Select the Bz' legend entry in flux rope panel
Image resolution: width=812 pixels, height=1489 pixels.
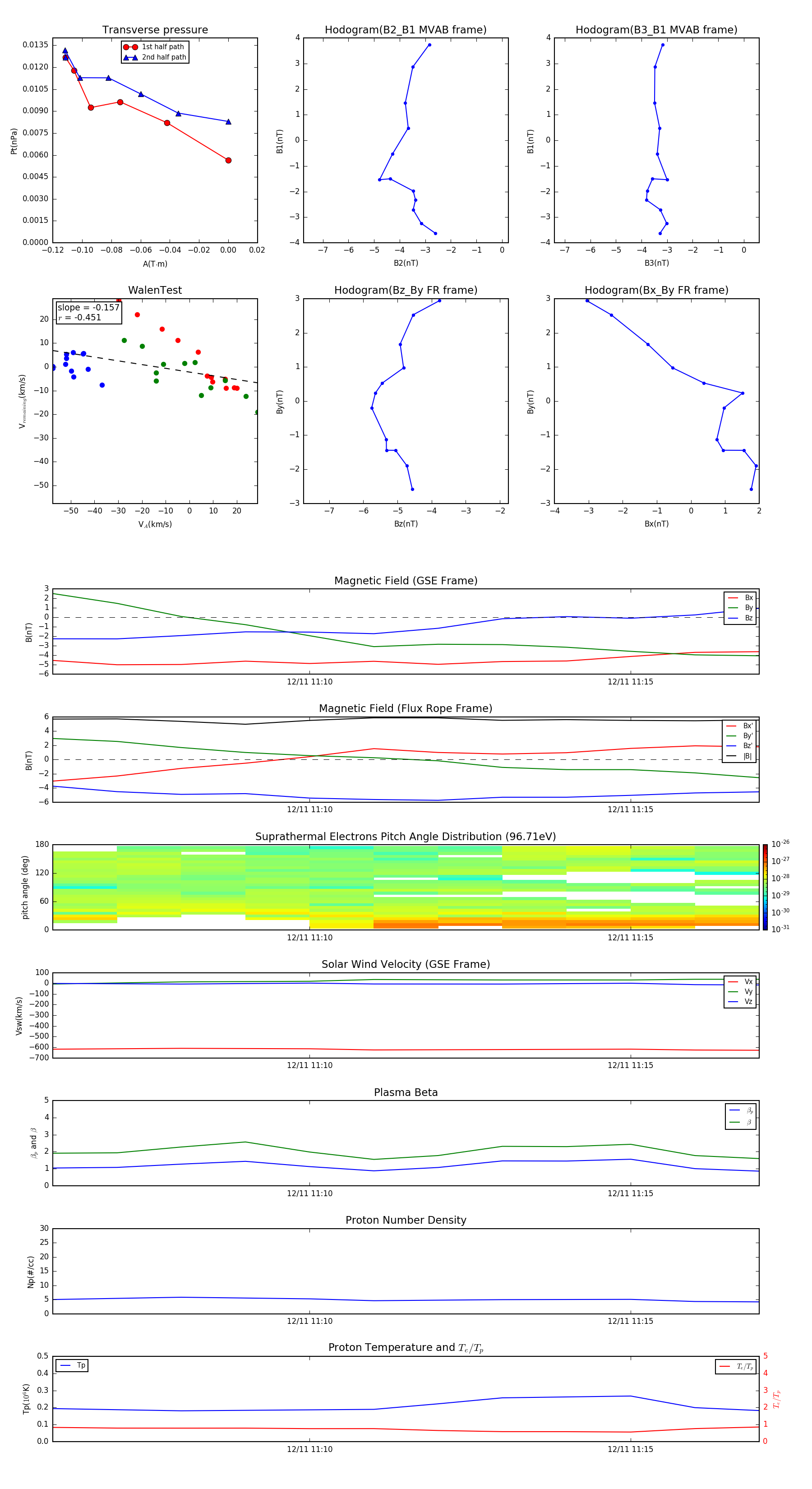coord(739,746)
